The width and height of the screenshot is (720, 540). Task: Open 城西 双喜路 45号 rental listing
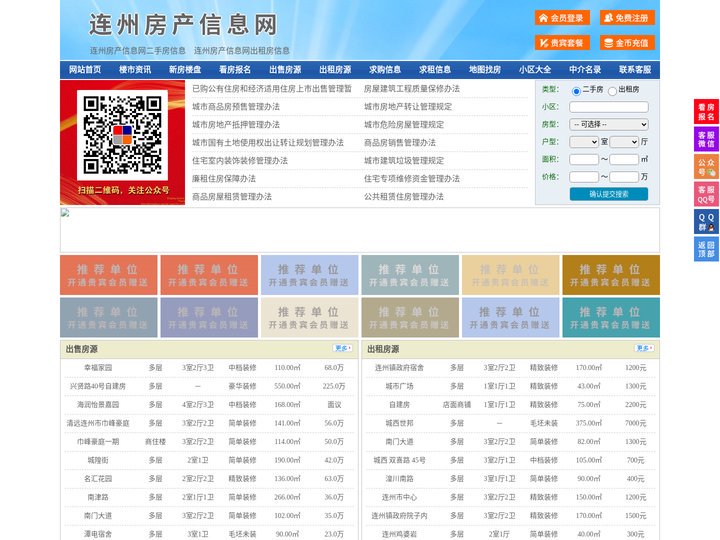[399, 460]
